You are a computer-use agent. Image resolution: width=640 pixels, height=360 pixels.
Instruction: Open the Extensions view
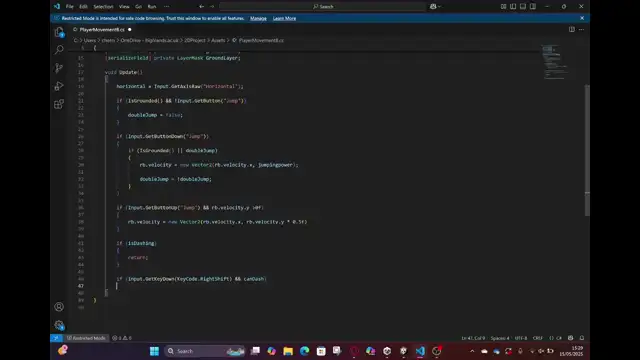click(x=59, y=104)
